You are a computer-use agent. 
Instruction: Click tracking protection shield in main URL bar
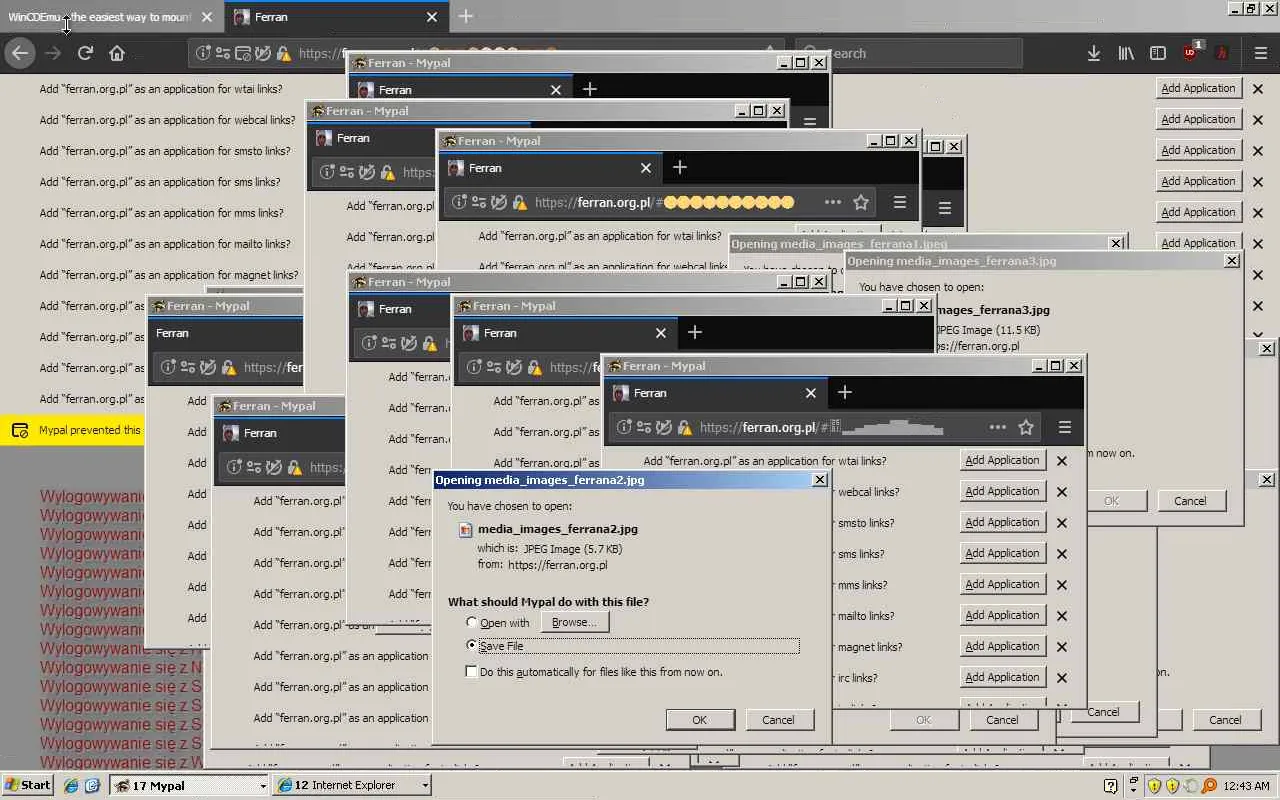[263, 54]
